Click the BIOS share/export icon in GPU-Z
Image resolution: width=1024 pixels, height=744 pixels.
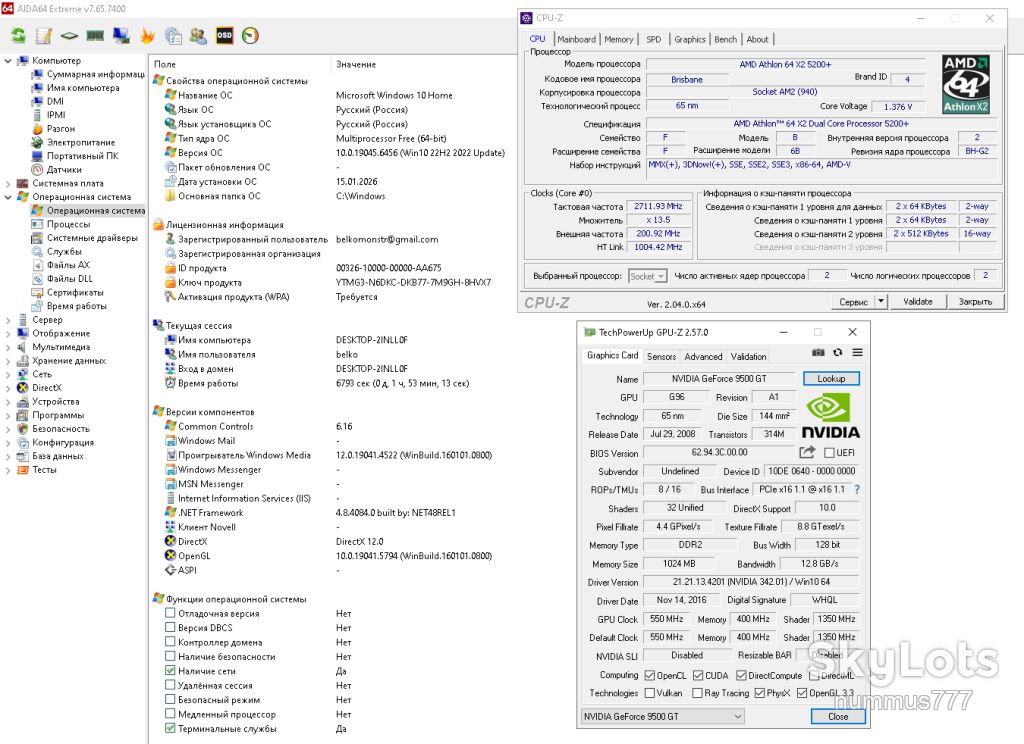[x=807, y=452]
